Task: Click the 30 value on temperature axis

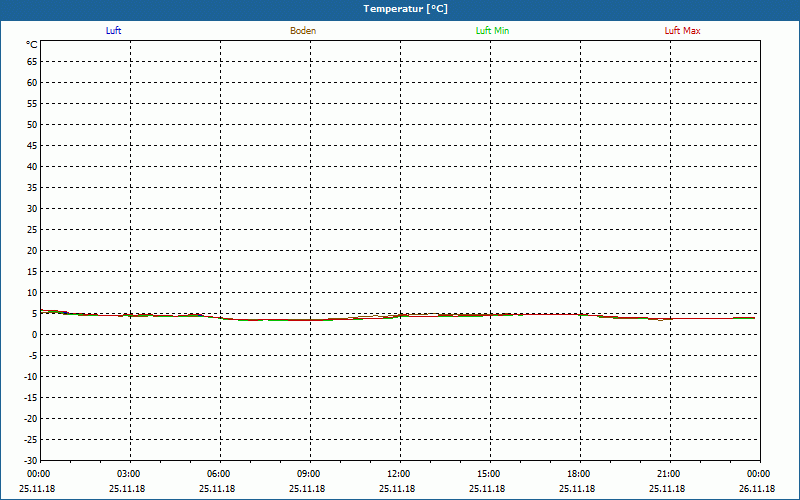Action: pos(32,209)
